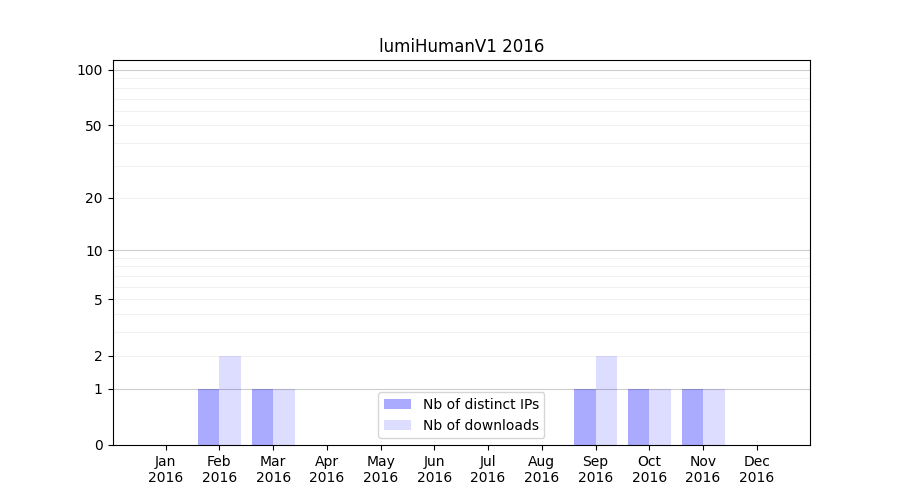Click the Jan 2016 x-axis label
Viewport: 900px width, 500px height.
[166, 469]
